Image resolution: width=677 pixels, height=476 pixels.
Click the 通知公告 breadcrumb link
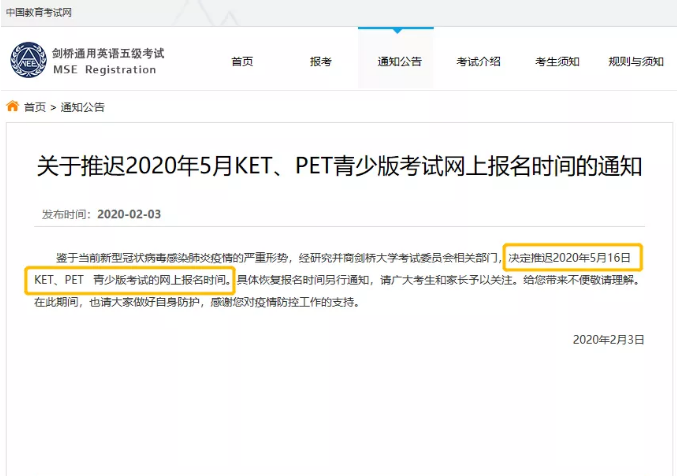coord(82,107)
